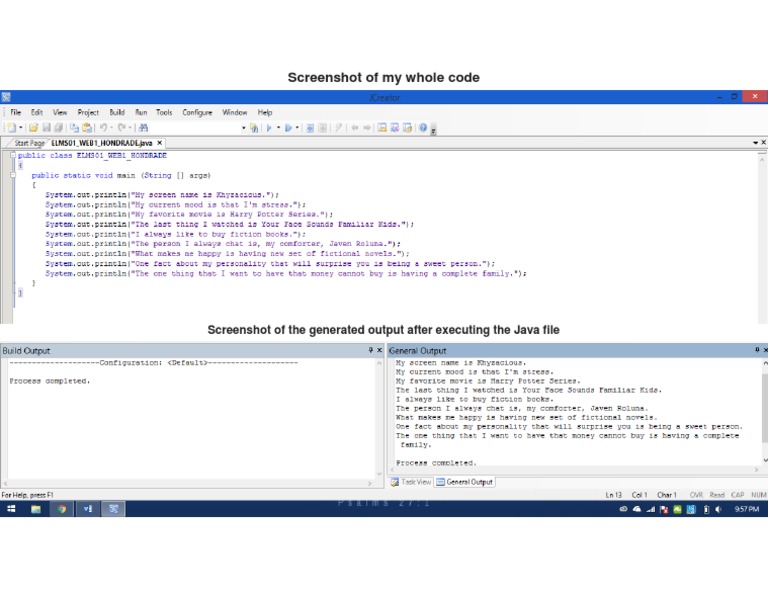Open the Project menu

(x=88, y=112)
